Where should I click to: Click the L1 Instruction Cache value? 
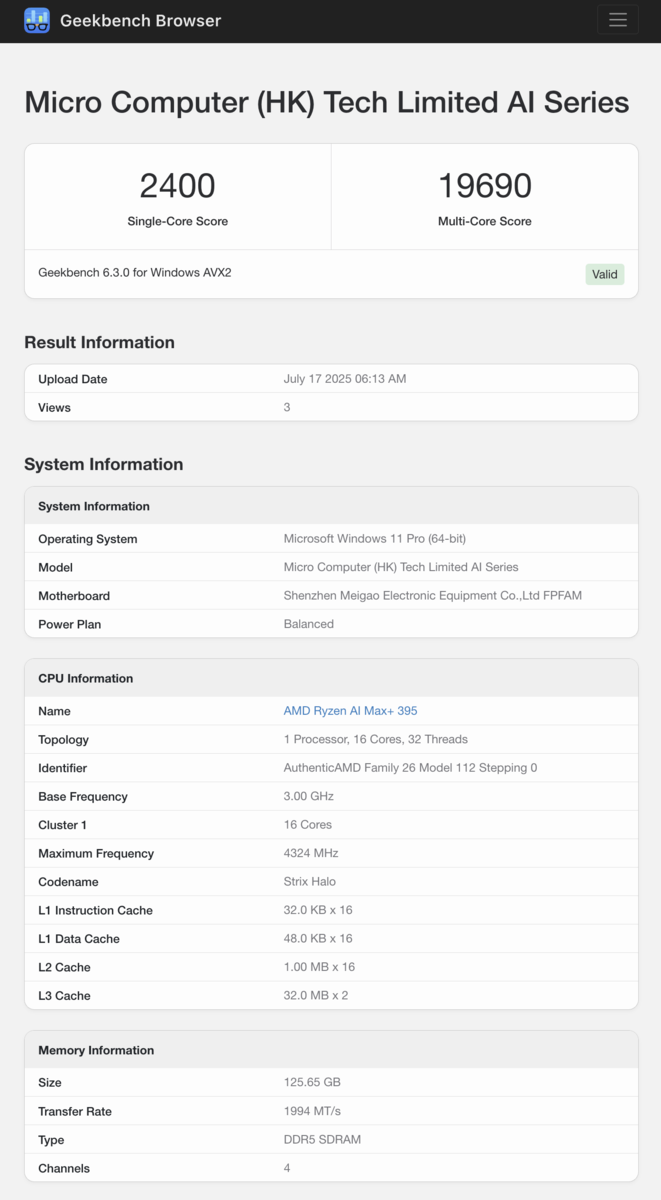coord(318,910)
